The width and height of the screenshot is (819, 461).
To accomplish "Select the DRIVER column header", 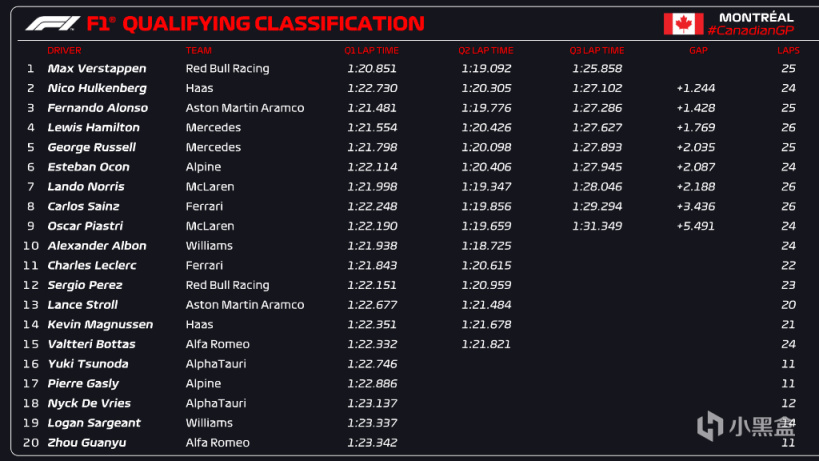I will tap(64, 50).
